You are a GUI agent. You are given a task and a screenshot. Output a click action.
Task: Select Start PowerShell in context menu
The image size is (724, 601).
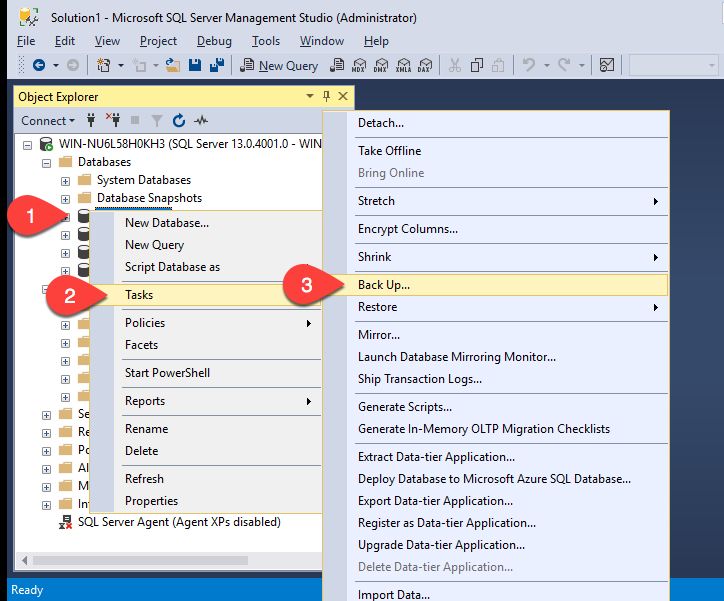pos(206,373)
